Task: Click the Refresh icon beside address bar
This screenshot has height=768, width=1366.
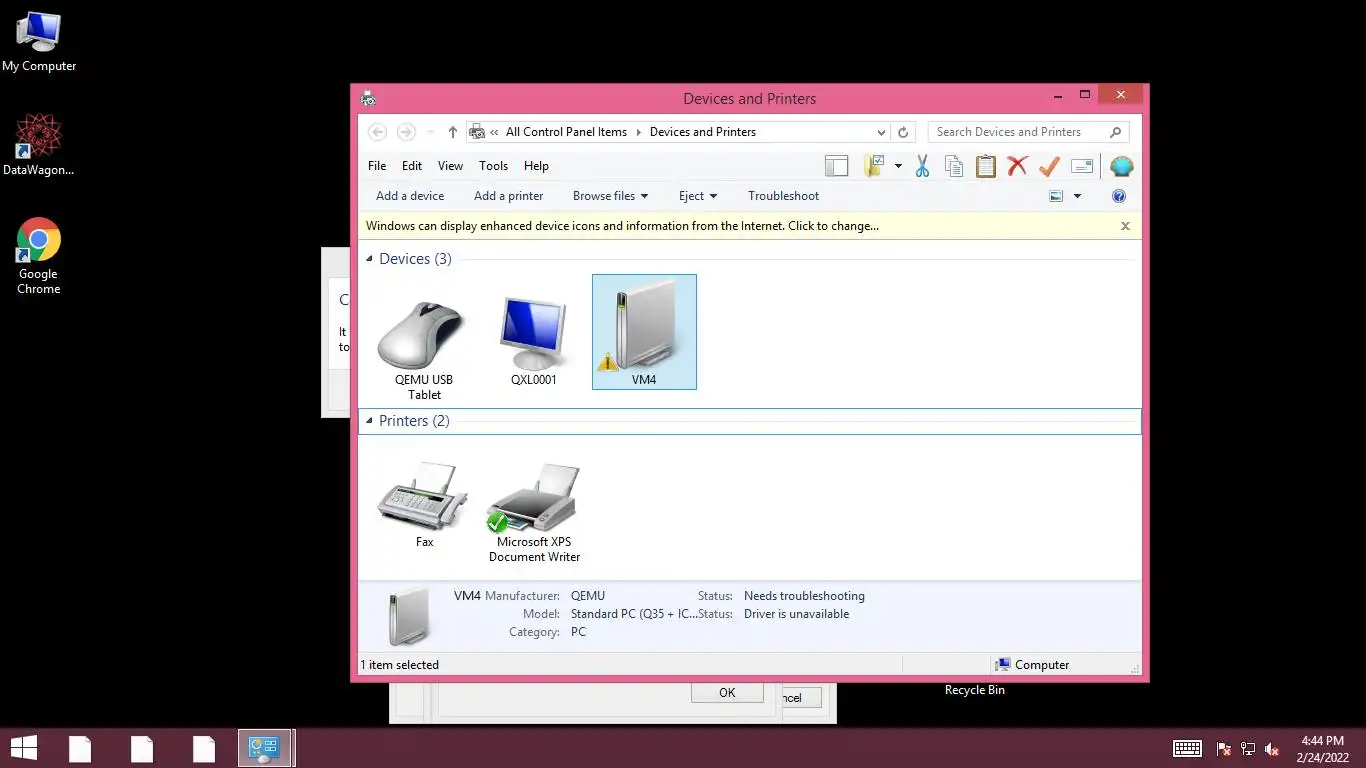Action: 903,132
